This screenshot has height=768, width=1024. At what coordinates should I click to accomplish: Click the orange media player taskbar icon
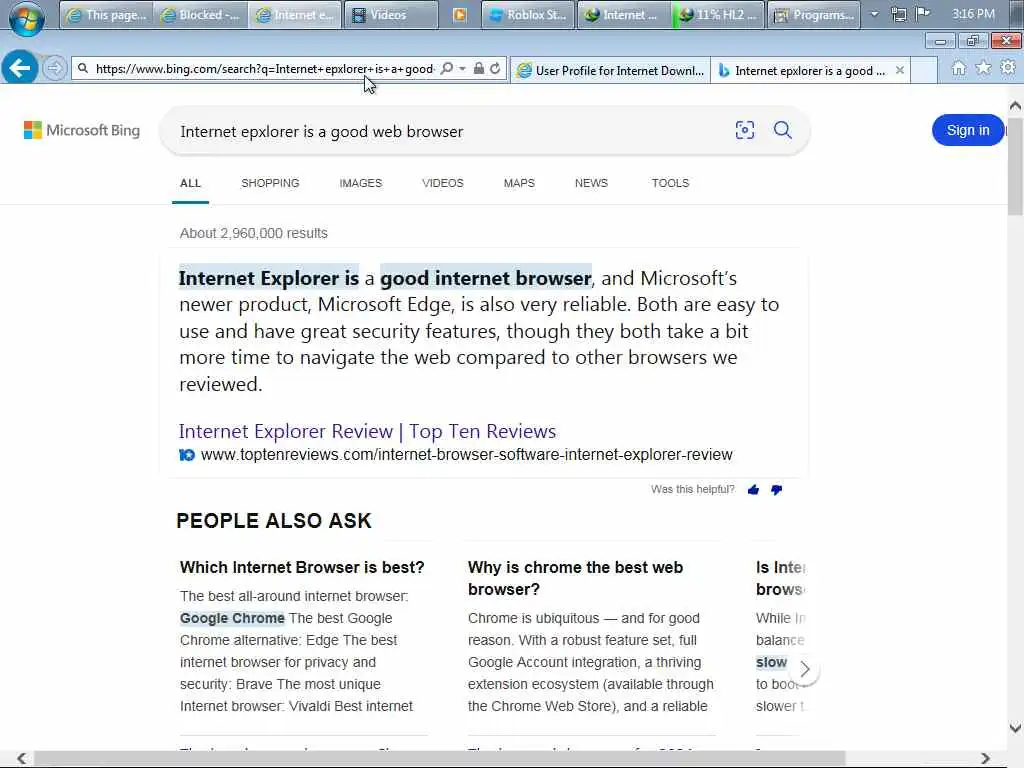[460, 14]
